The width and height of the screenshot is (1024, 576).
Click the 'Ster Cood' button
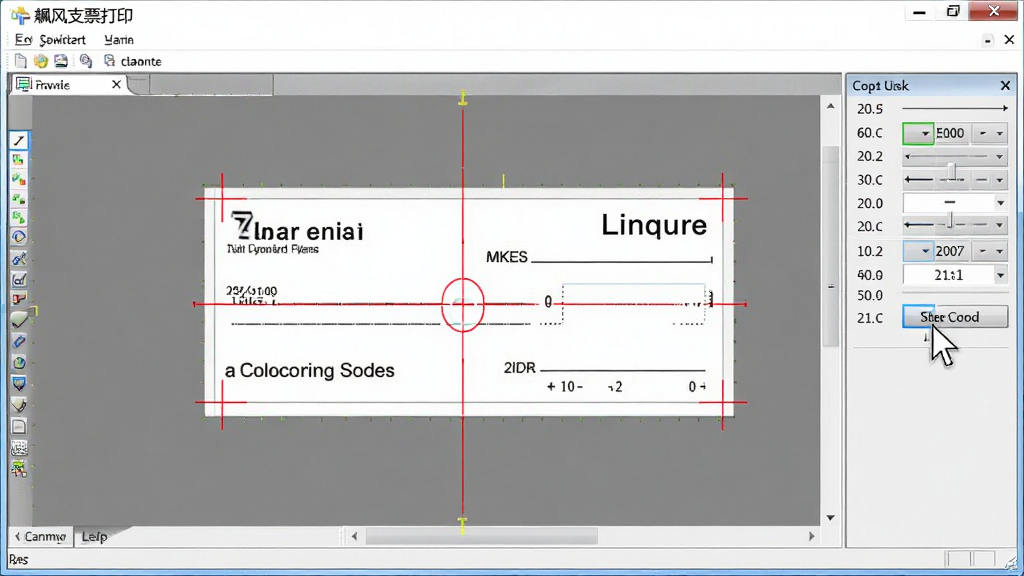[x=955, y=317]
